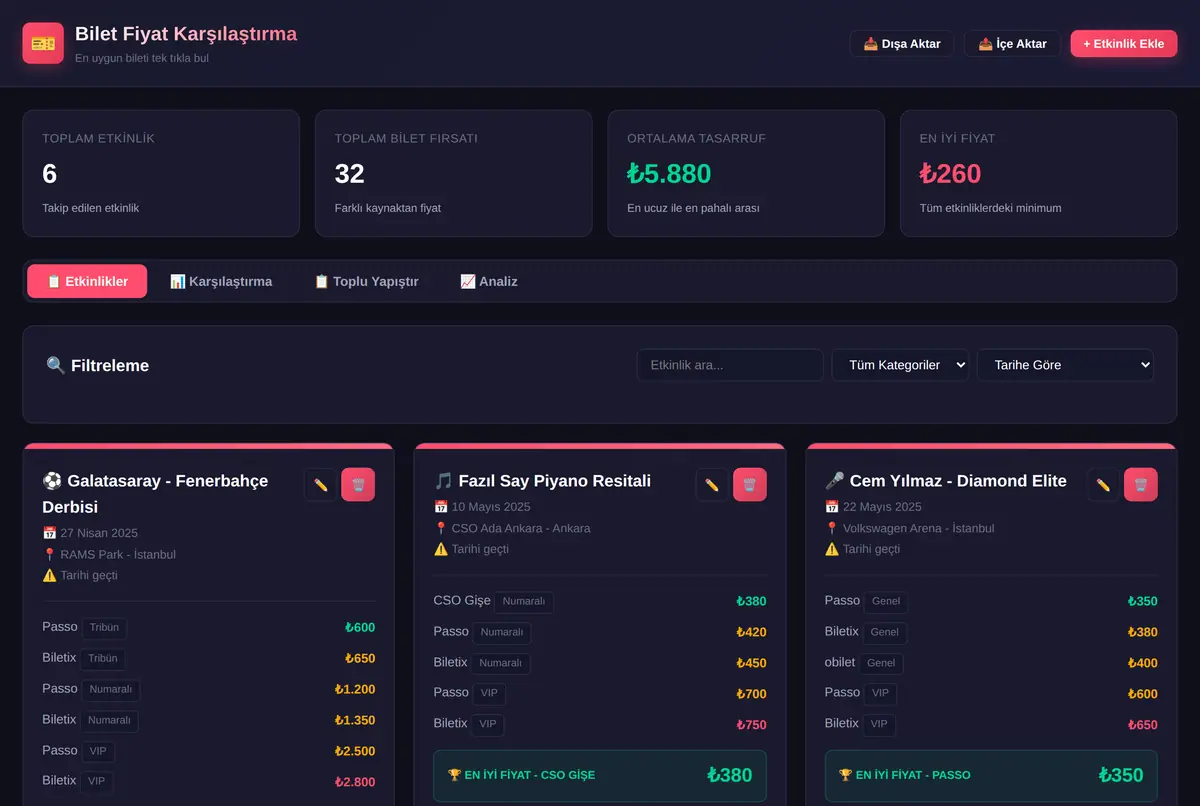Click the İçe Aktar import button
Image resolution: width=1200 pixels, height=806 pixels.
pos(1012,43)
